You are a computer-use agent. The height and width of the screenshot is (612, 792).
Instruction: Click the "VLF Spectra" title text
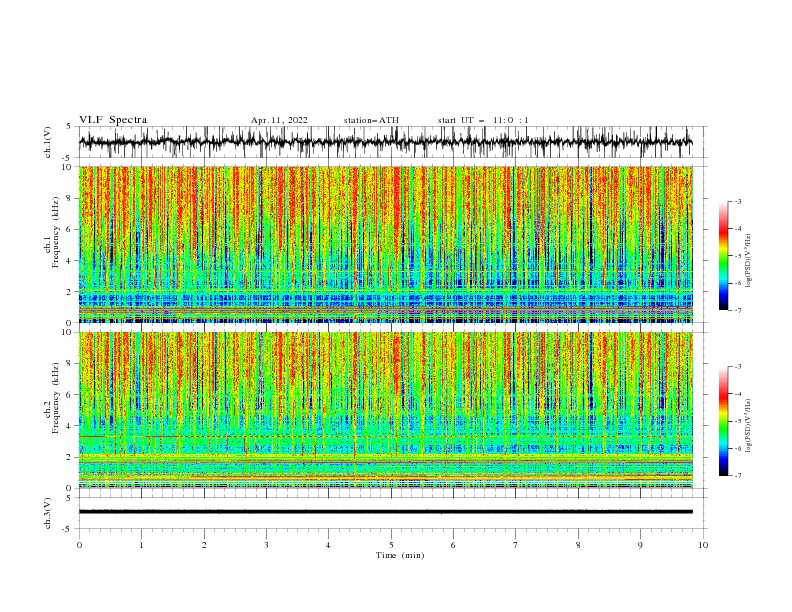tap(113, 120)
